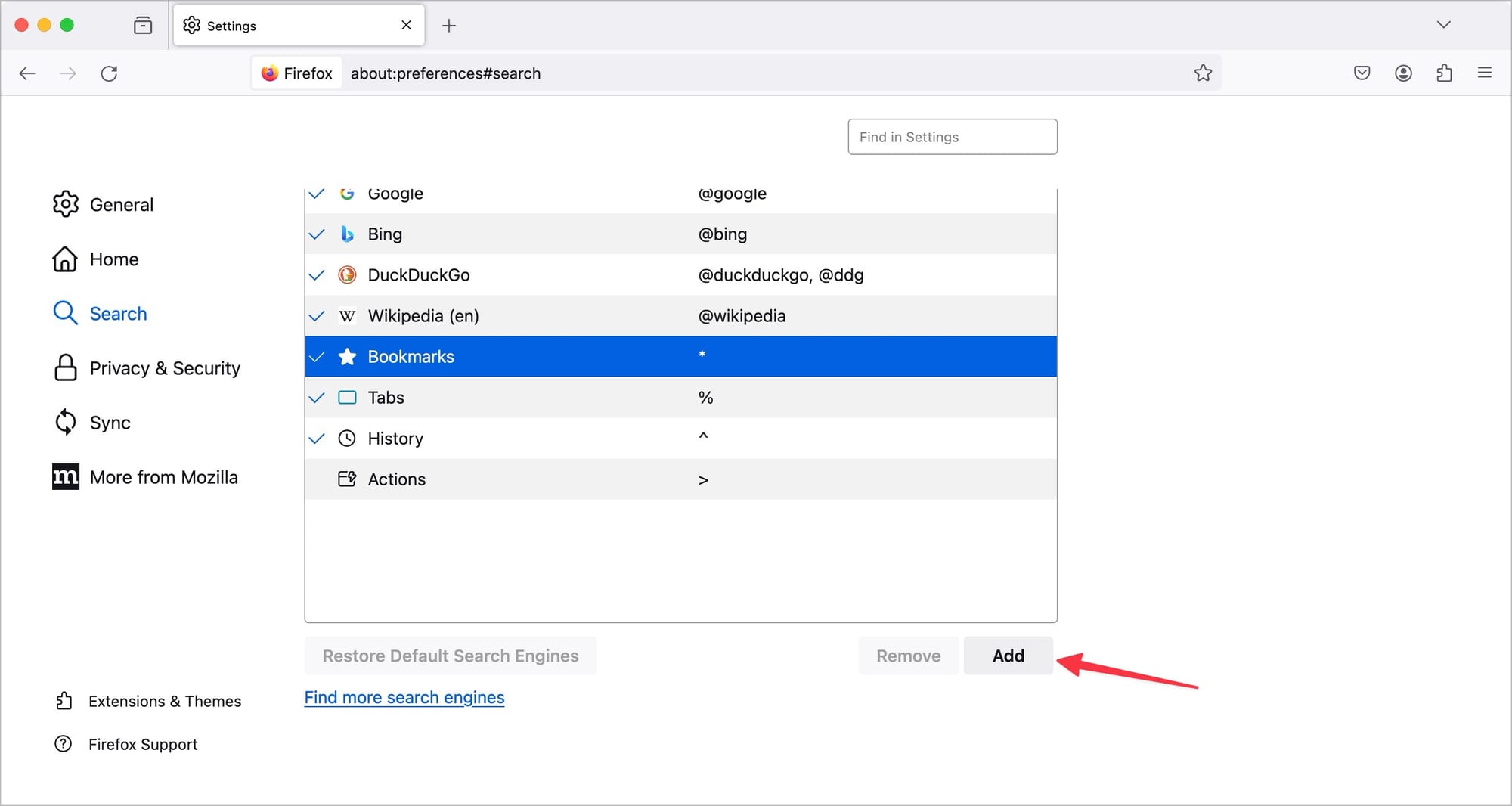
Task: Select the Wikipedia (en) row
Action: pyautogui.click(x=680, y=316)
